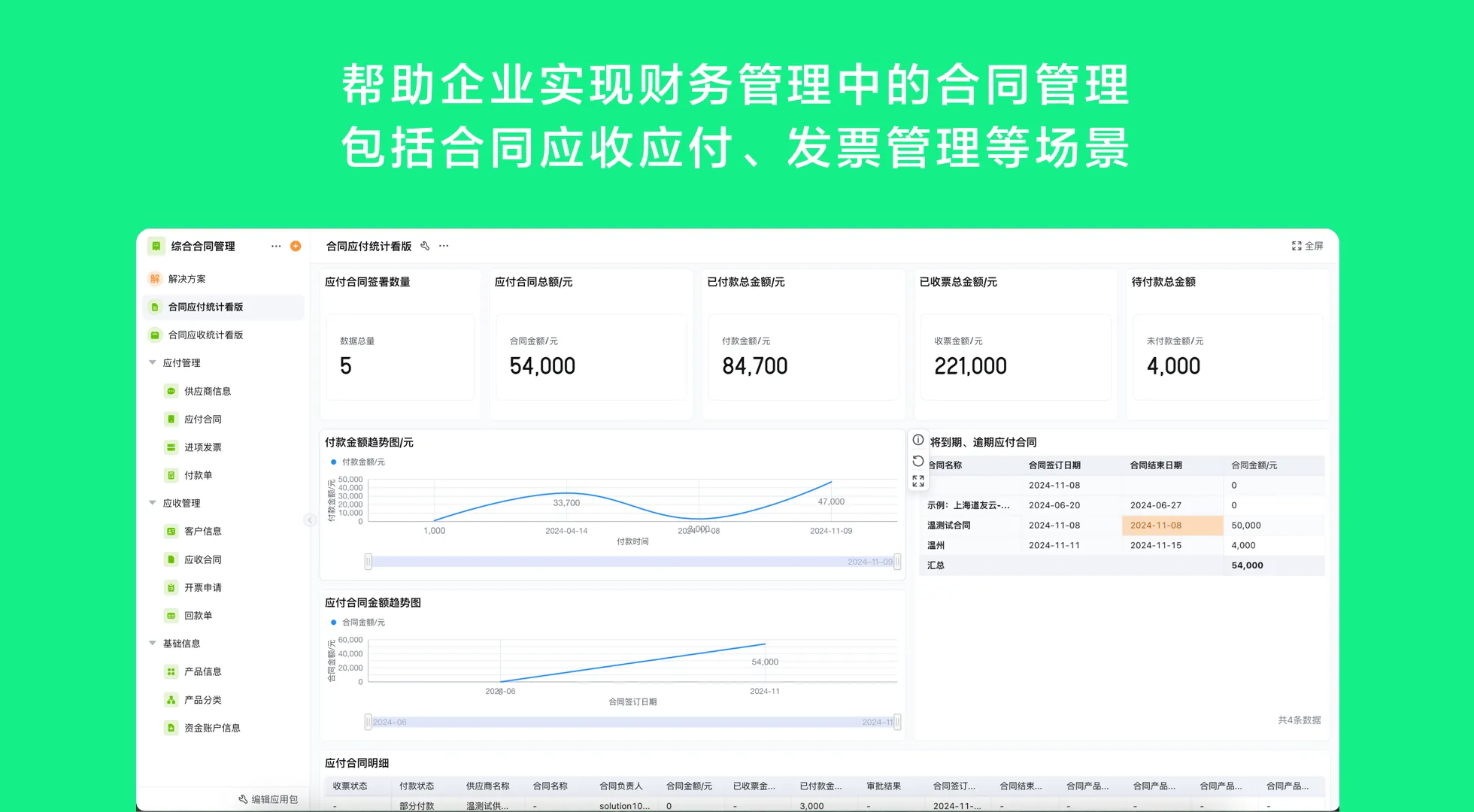Viewport: 1474px width, 812px height.
Task: Collapse the sidebar with the left arrow toggle
Action: 309,520
